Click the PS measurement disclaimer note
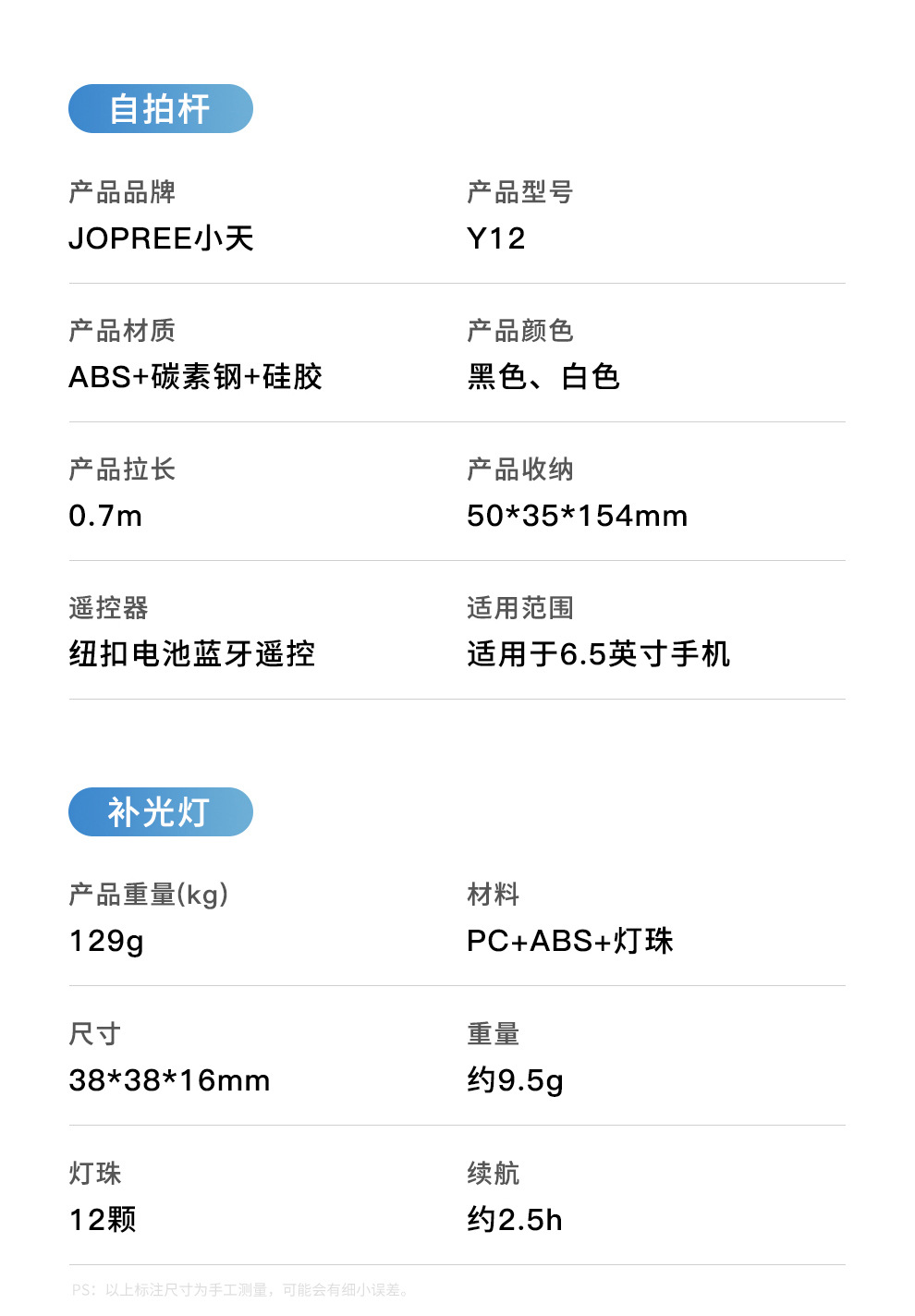The image size is (915, 1316). tap(240, 1289)
